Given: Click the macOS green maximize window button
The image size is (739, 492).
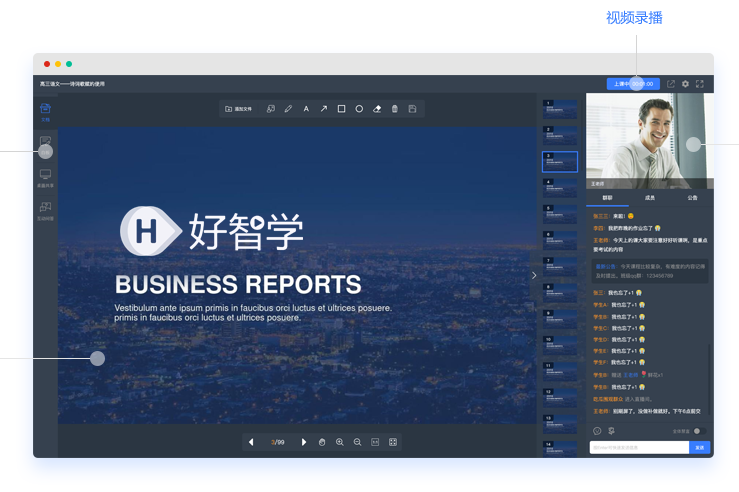Looking at the screenshot, I should 69,64.
